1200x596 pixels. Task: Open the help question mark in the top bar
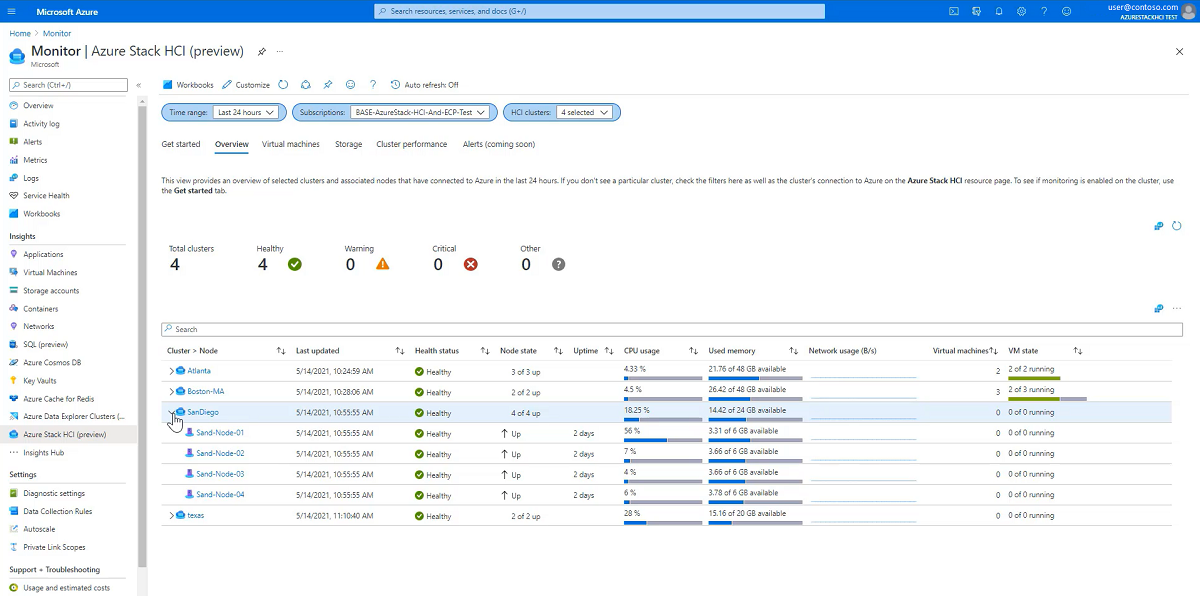coord(1044,11)
